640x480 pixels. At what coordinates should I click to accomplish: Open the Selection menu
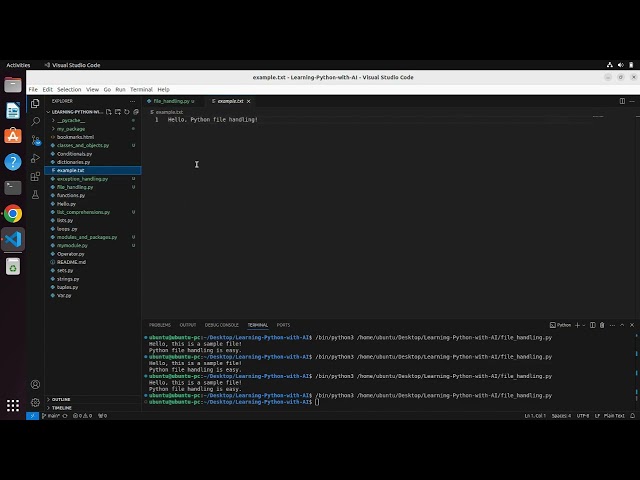click(x=69, y=89)
